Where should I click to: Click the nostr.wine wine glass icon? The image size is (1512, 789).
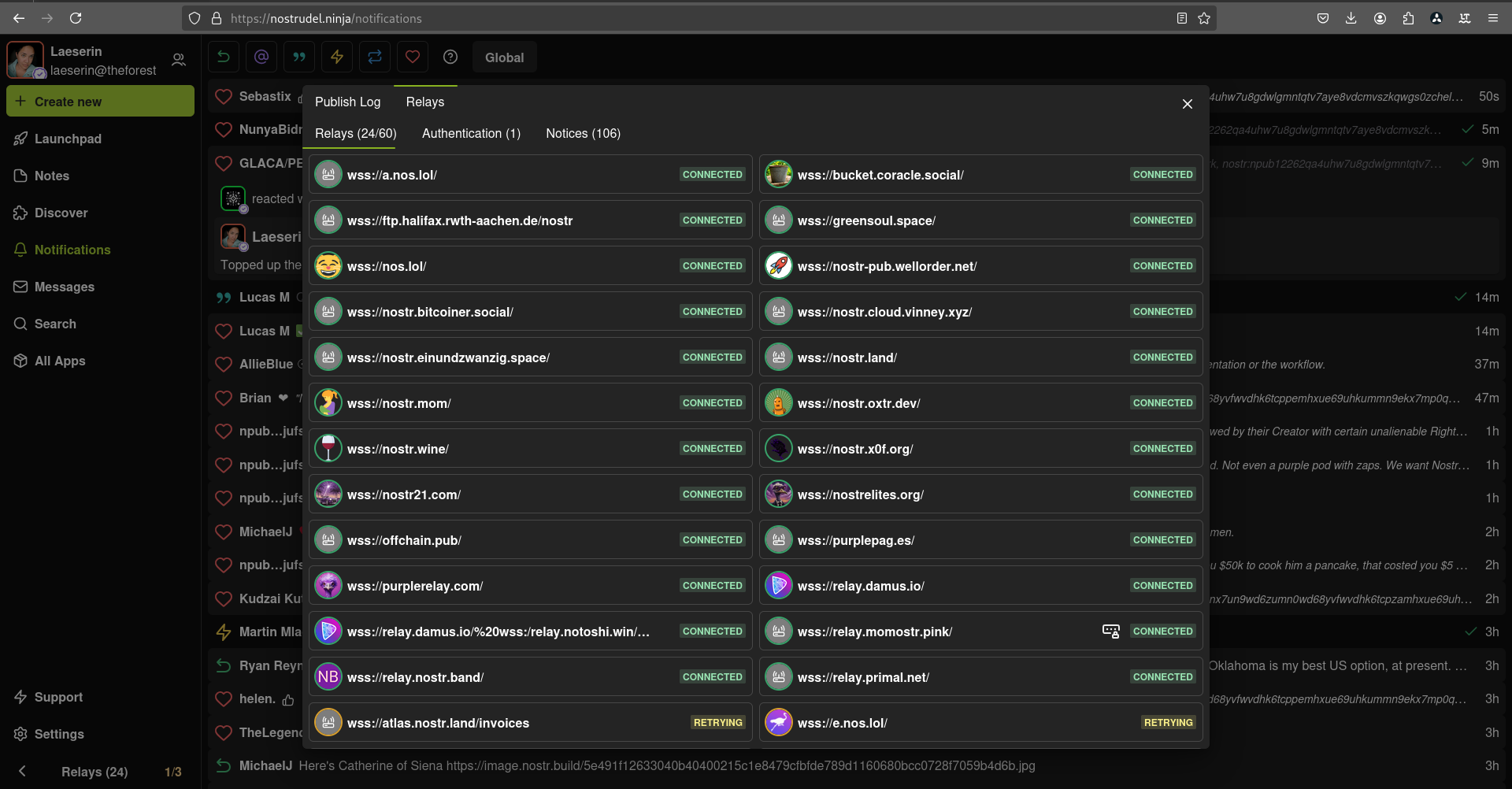click(328, 449)
